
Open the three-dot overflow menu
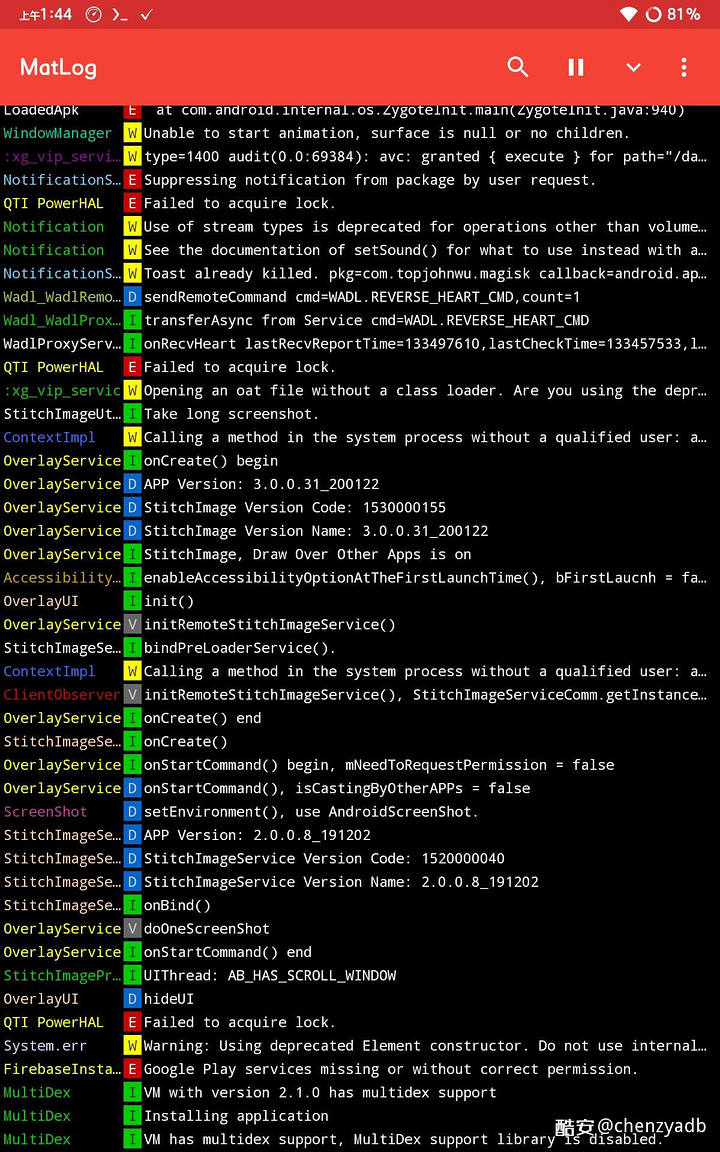pyautogui.click(x=684, y=68)
